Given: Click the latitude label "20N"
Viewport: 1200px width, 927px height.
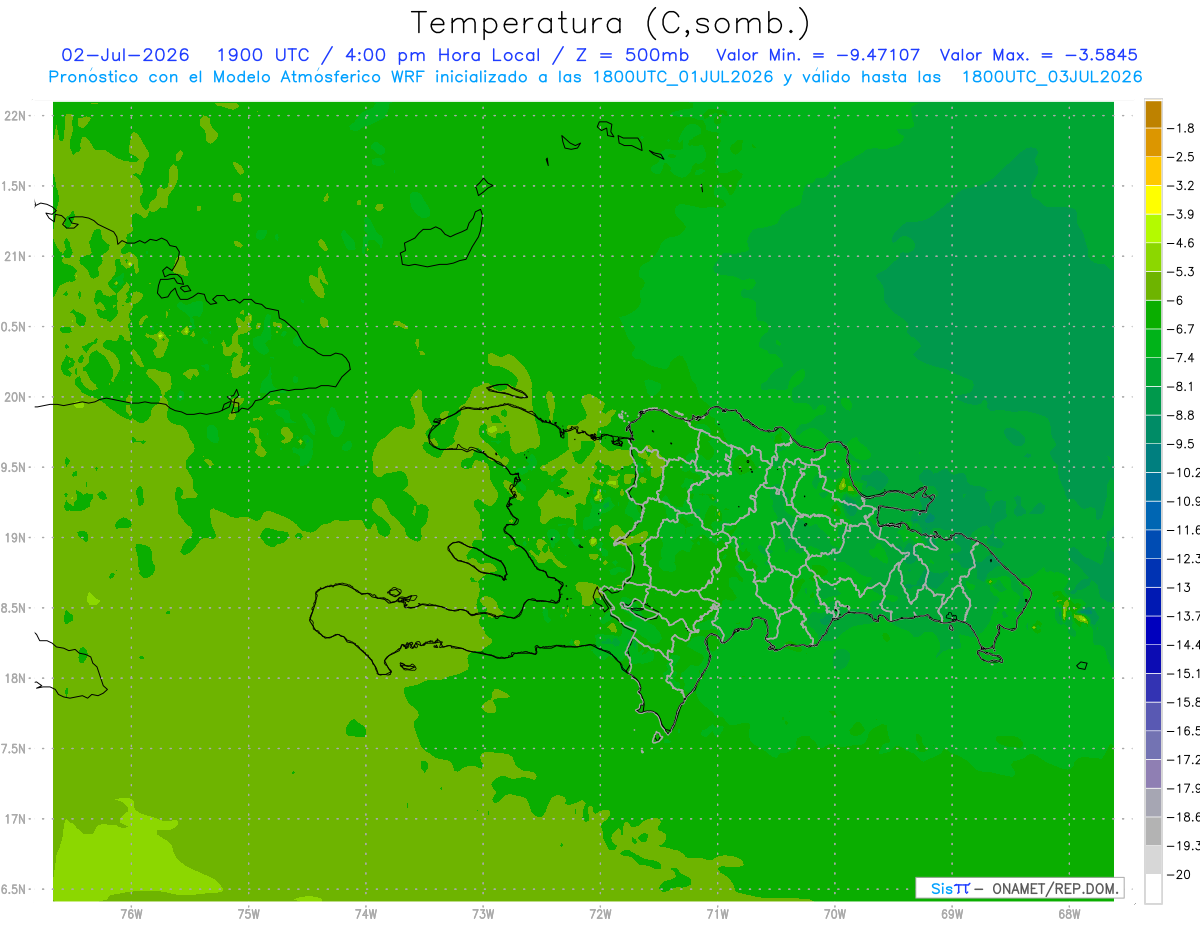Looking at the screenshot, I should (15, 397).
